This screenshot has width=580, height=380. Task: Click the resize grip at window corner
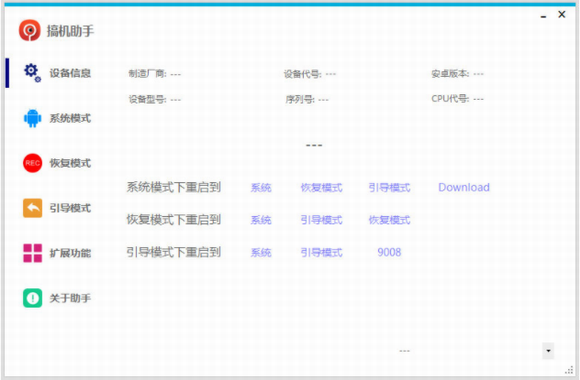tap(569, 370)
